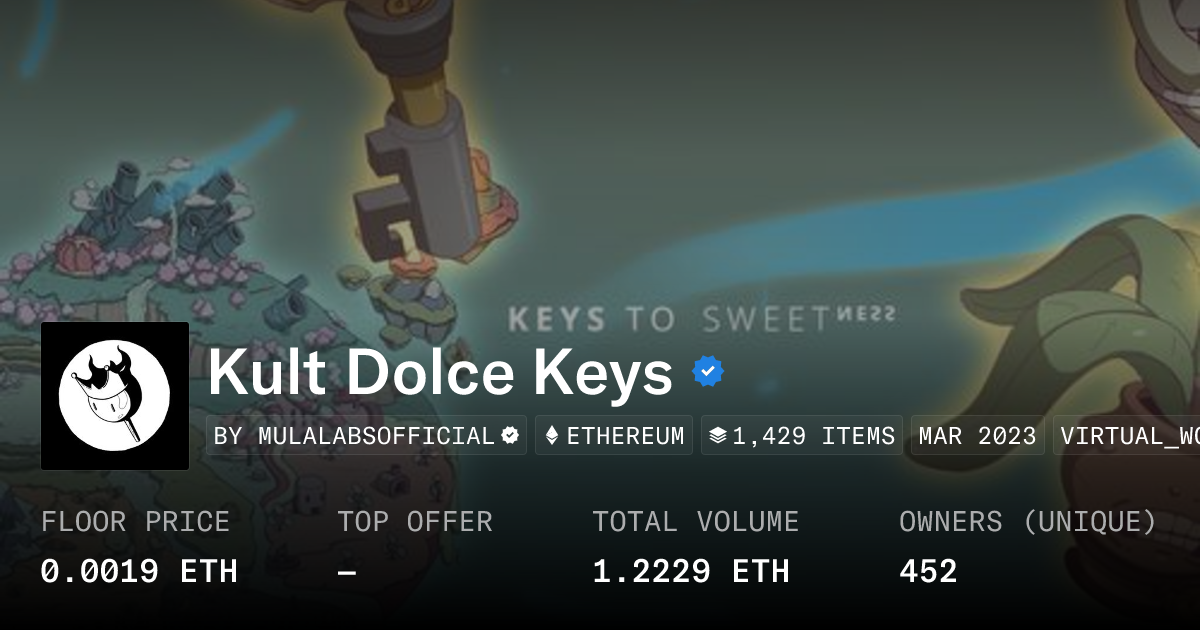1200x630 pixels.
Task: Click the OWNERS (UNIQUE) label
Action: tap(1028, 522)
